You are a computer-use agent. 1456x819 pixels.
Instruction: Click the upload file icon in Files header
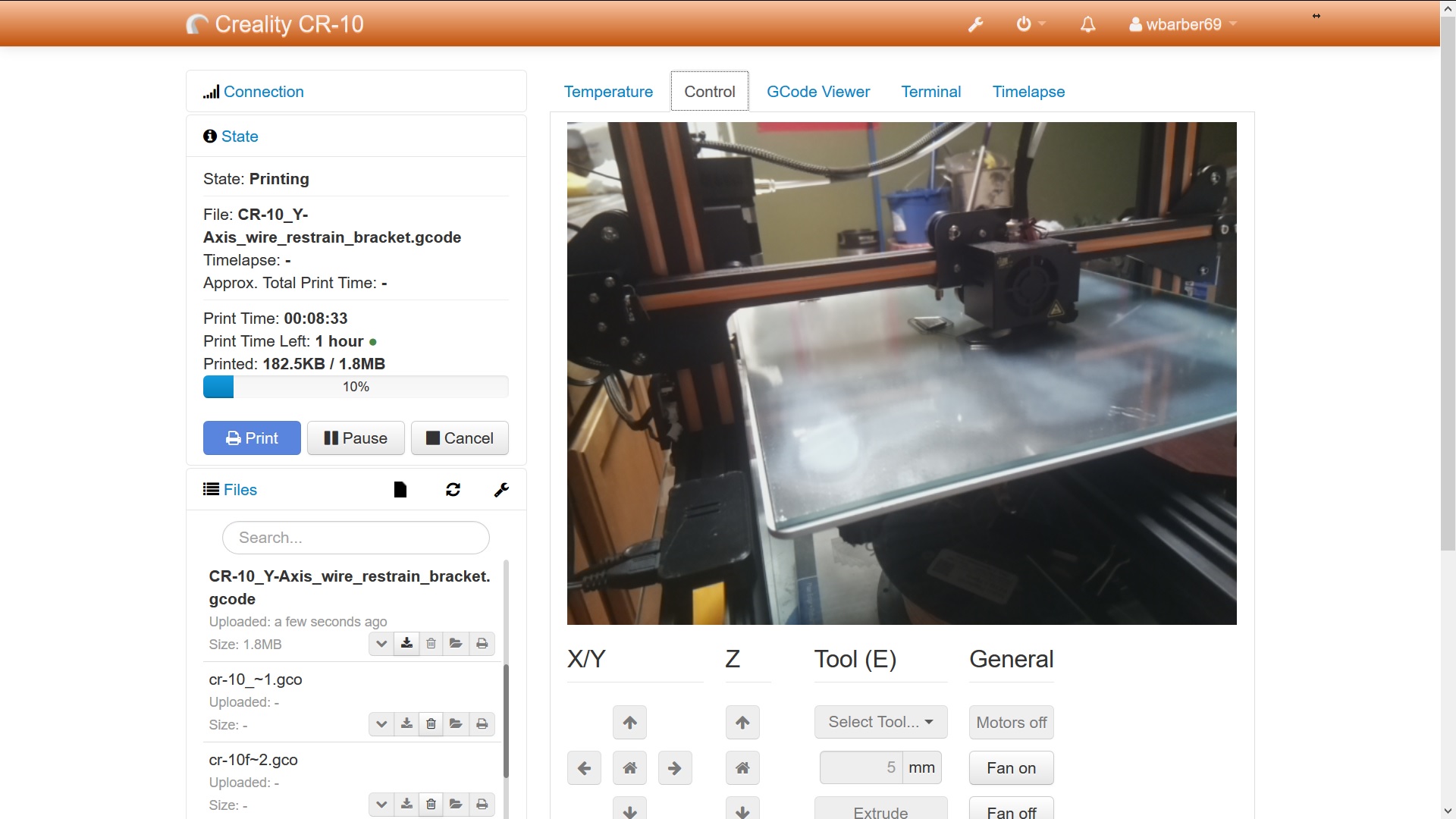coord(400,490)
